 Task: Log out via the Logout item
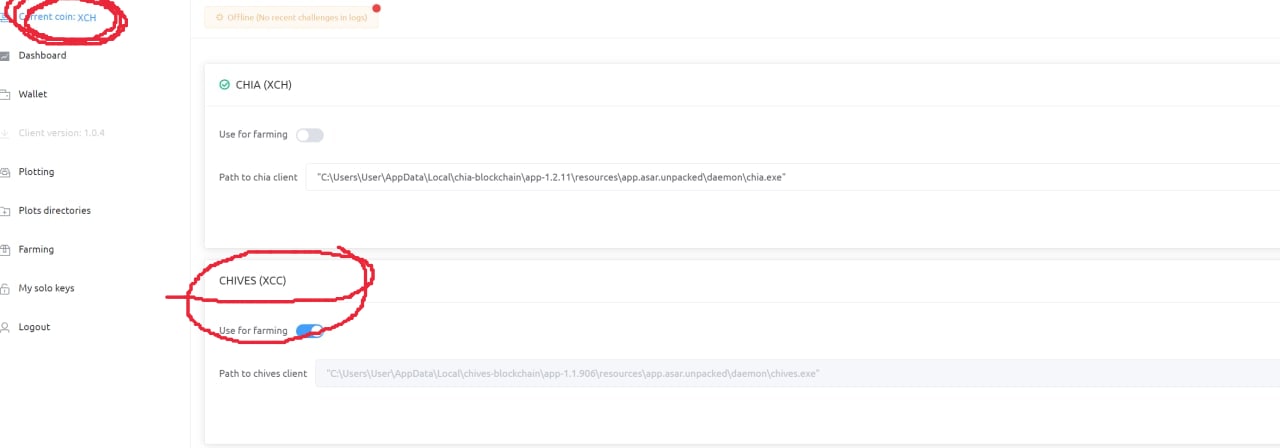pyautogui.click(x=34, y=327)
